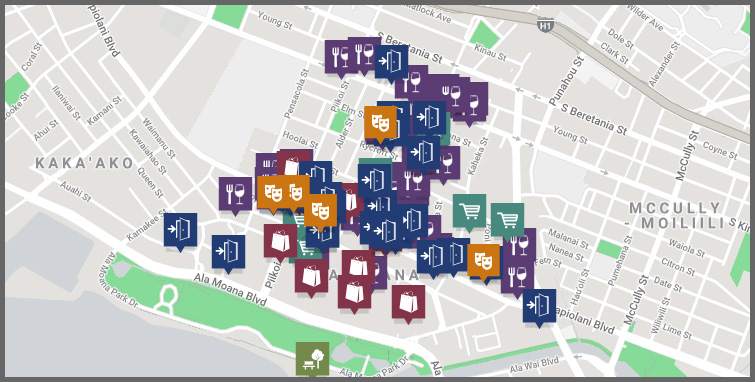
Task: Select the right green shopping cart marker
Action: [508, 221]
